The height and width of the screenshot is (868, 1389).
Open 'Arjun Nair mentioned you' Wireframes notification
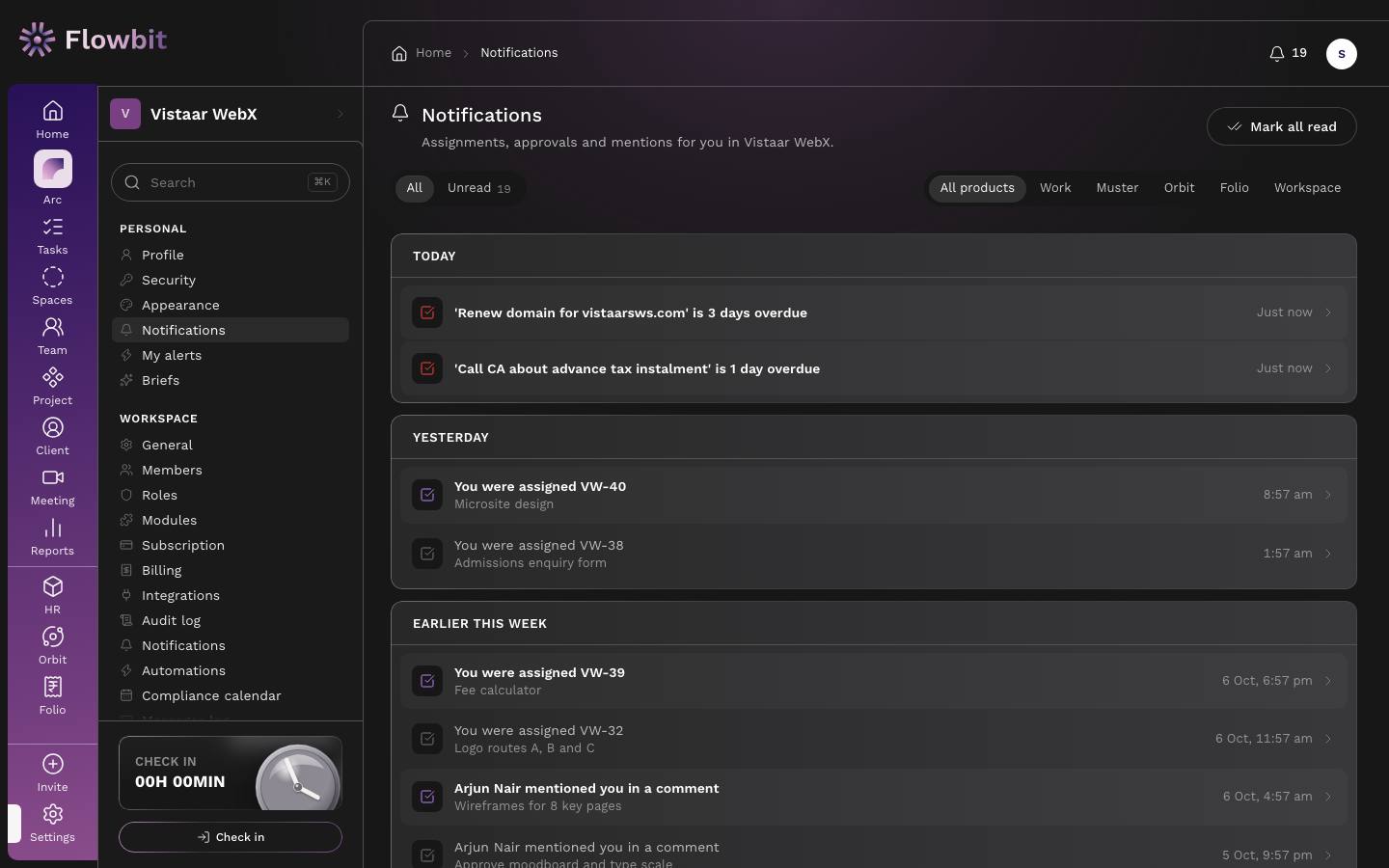coord(873,797)
